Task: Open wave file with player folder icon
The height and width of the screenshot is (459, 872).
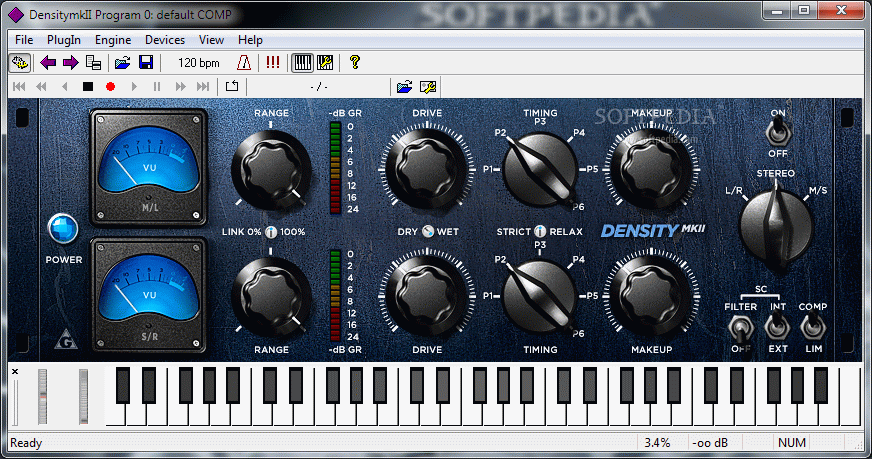Action: pyautogui.click(x=405, y=87)
